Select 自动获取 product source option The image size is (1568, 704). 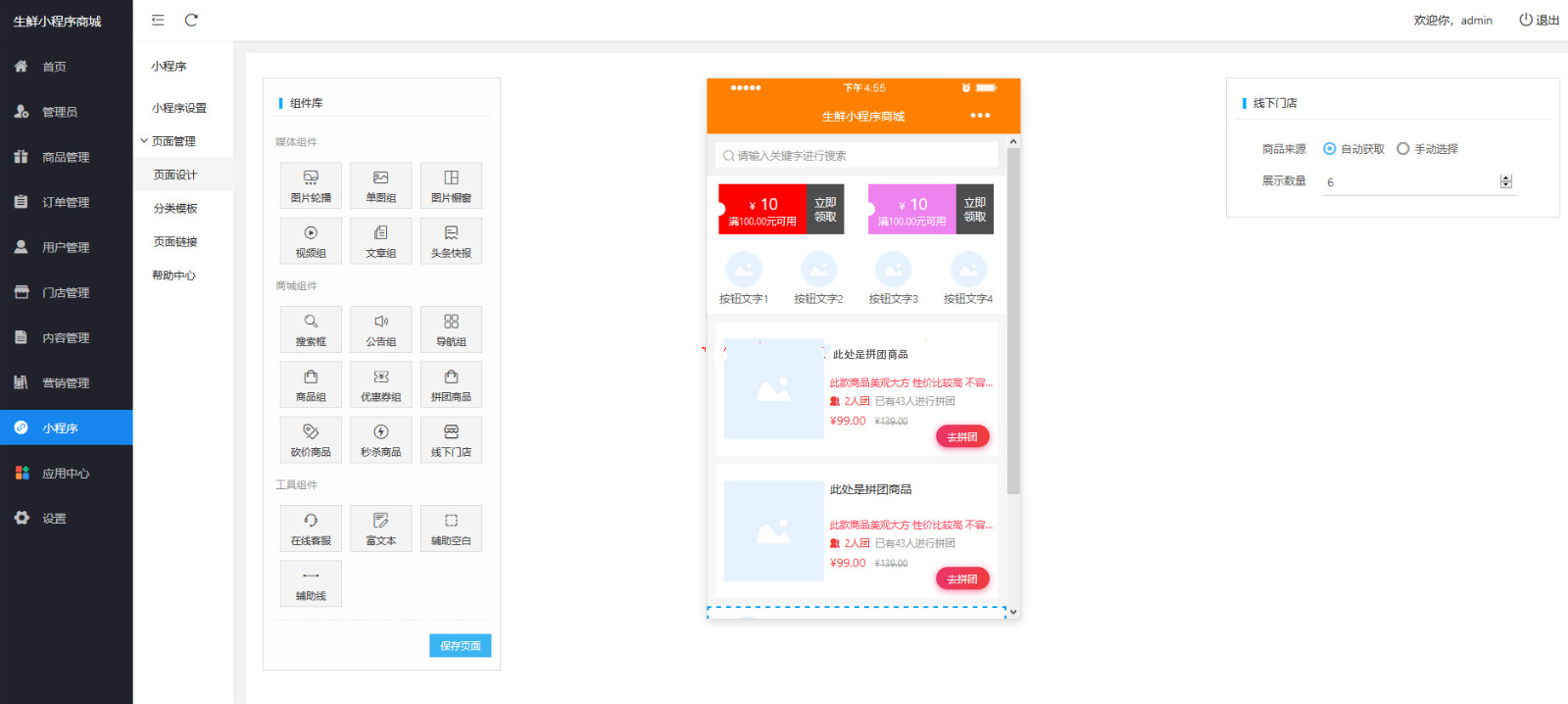click(x=1330, y=149)
